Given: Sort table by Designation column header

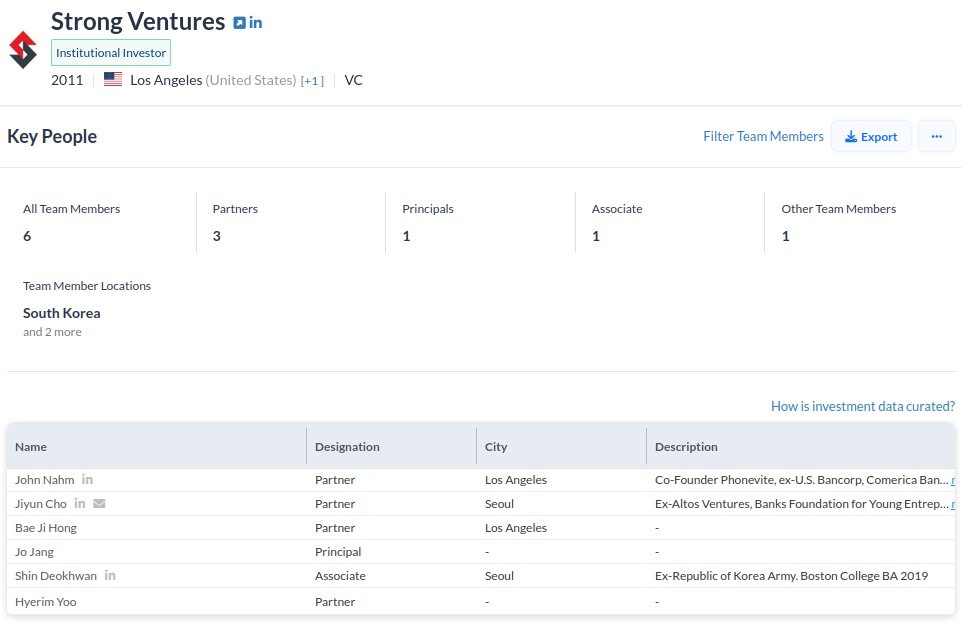Looking at the screenshot, I should tap(347, 447).
